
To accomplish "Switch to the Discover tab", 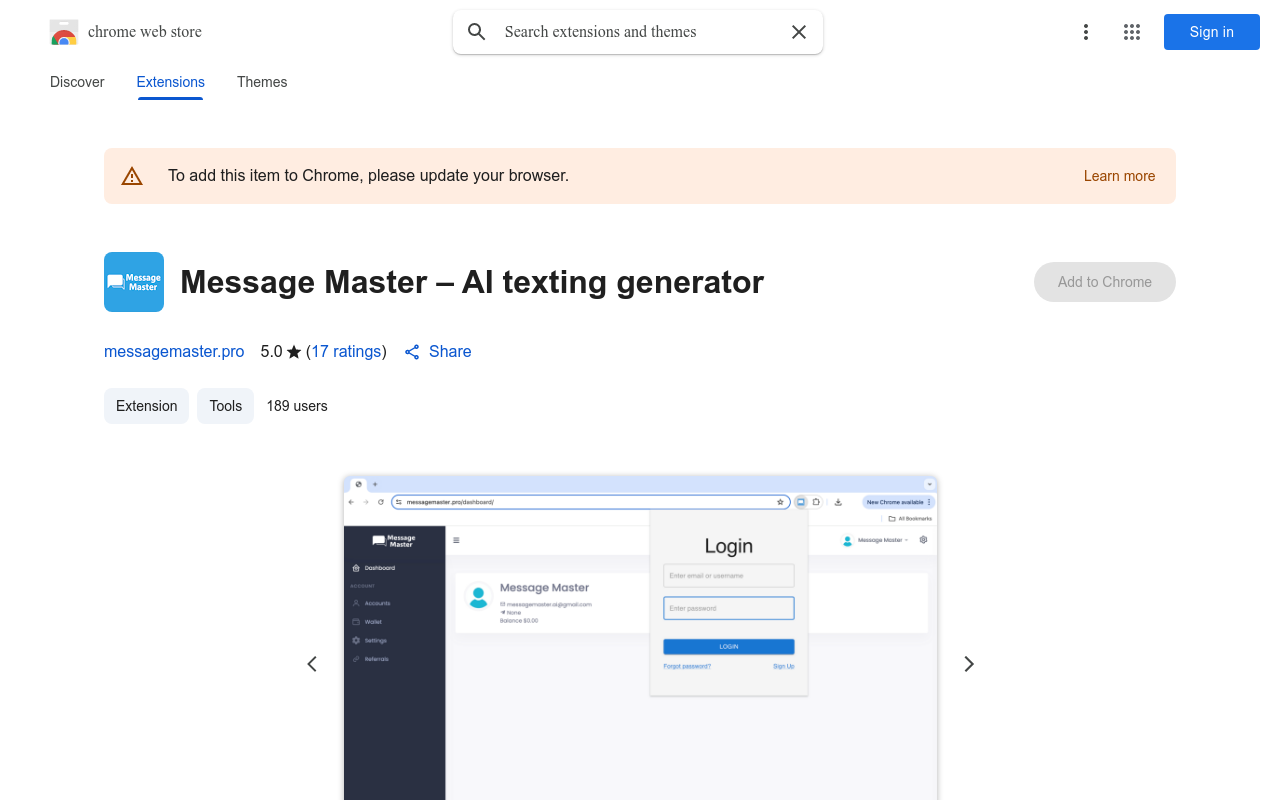I will click(x=77, y=82).
